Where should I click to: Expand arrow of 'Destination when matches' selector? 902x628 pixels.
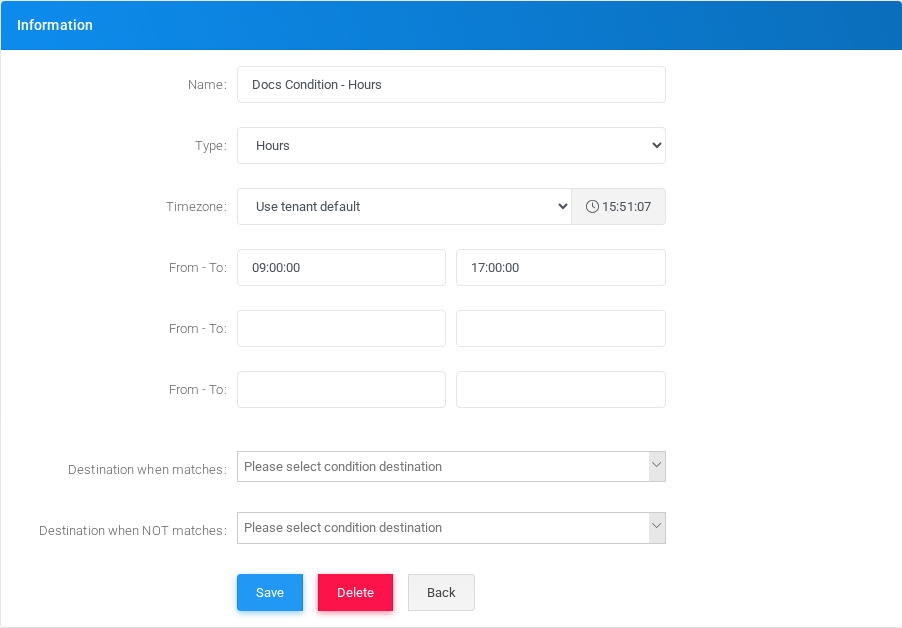click(x=657, y=466)
